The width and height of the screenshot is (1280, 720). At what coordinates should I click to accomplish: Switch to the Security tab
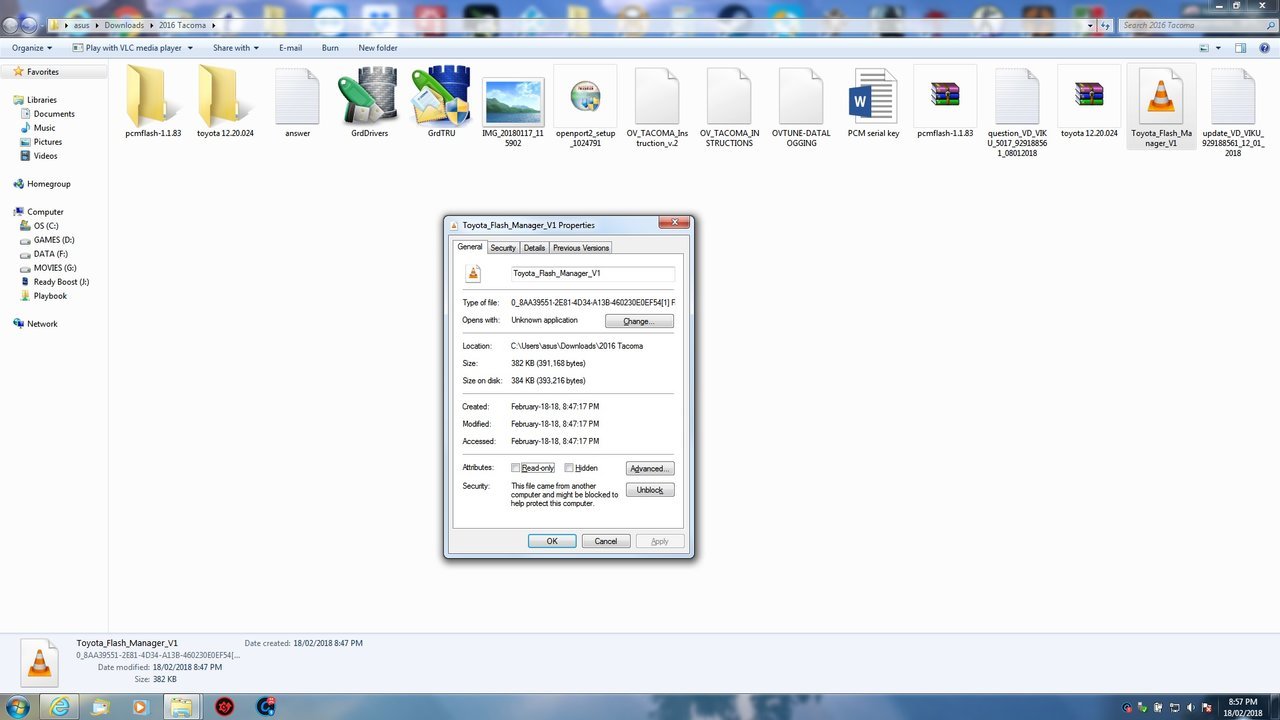(503, 248)
